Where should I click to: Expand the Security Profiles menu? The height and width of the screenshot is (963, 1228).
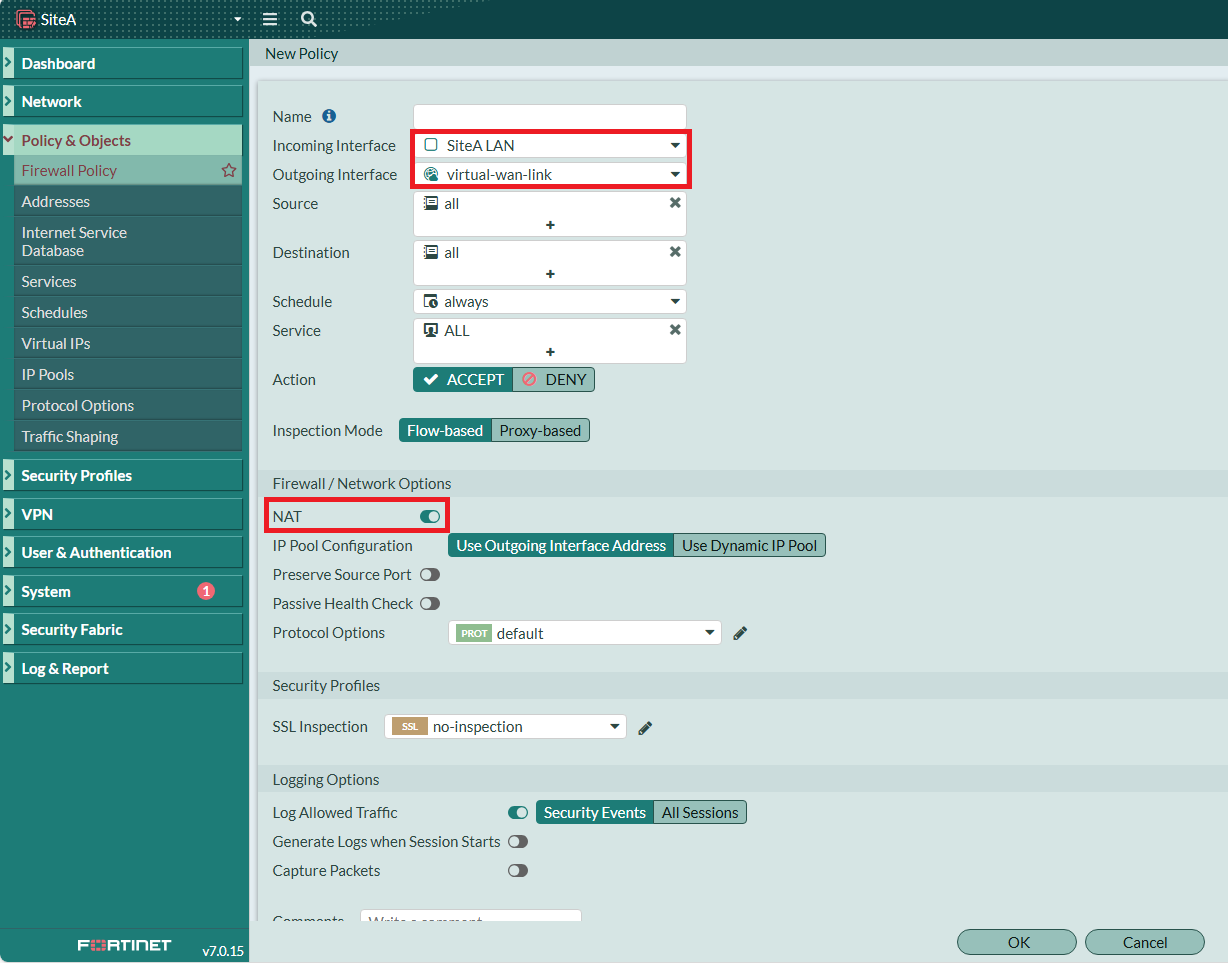tap(122, 476)
